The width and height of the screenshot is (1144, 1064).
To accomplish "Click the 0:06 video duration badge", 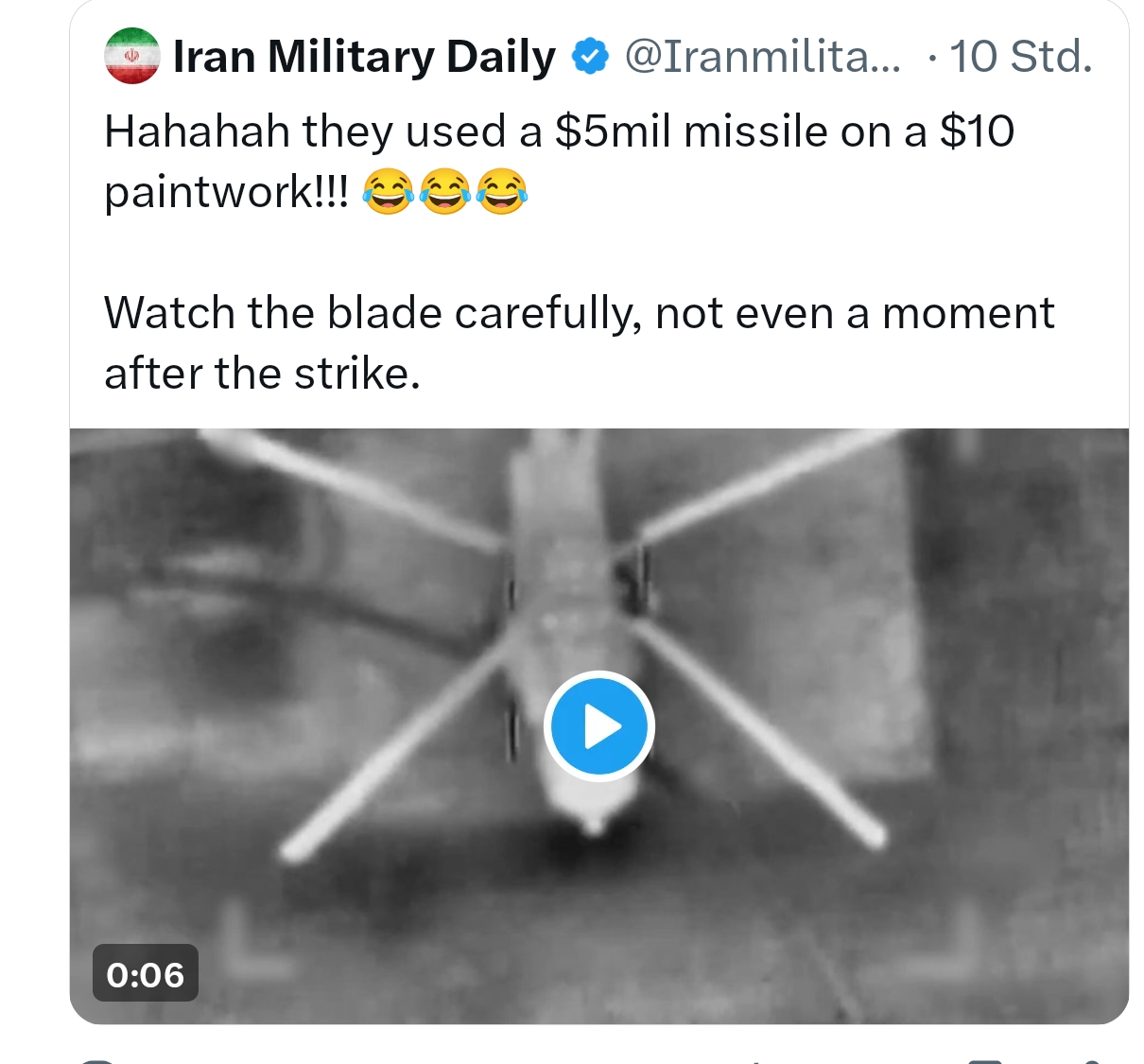I will [145, 973].
